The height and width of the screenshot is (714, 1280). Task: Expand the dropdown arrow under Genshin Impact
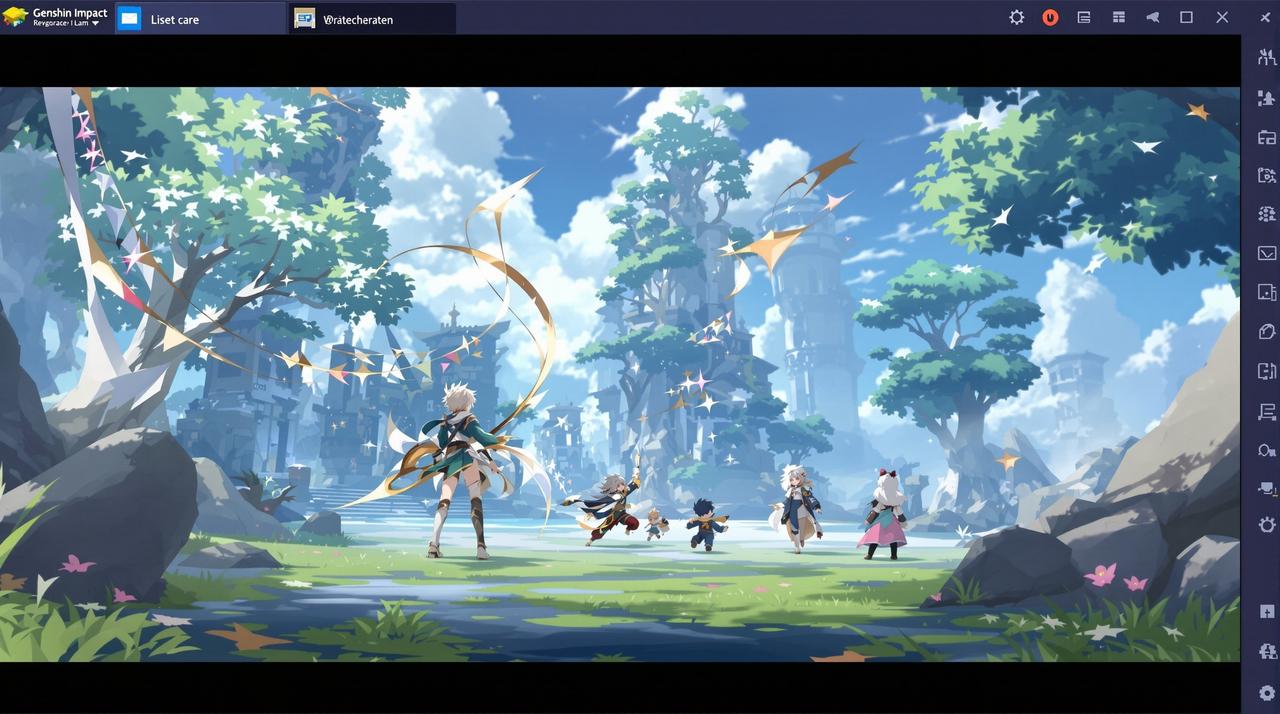(95, 24)
